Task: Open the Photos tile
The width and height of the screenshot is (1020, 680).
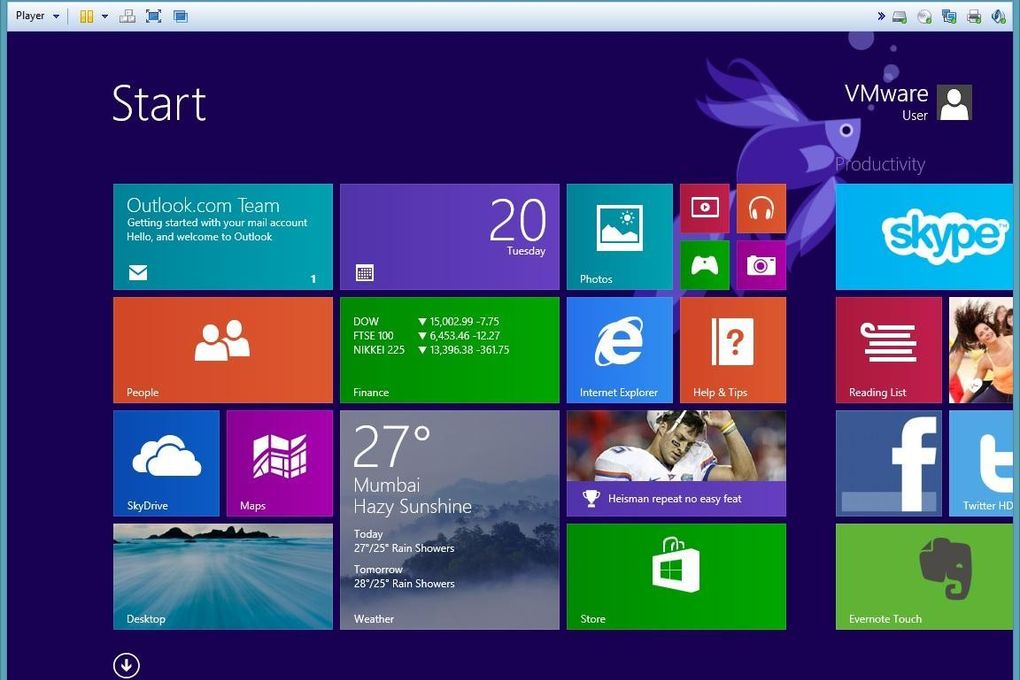Action: (619, 237)
